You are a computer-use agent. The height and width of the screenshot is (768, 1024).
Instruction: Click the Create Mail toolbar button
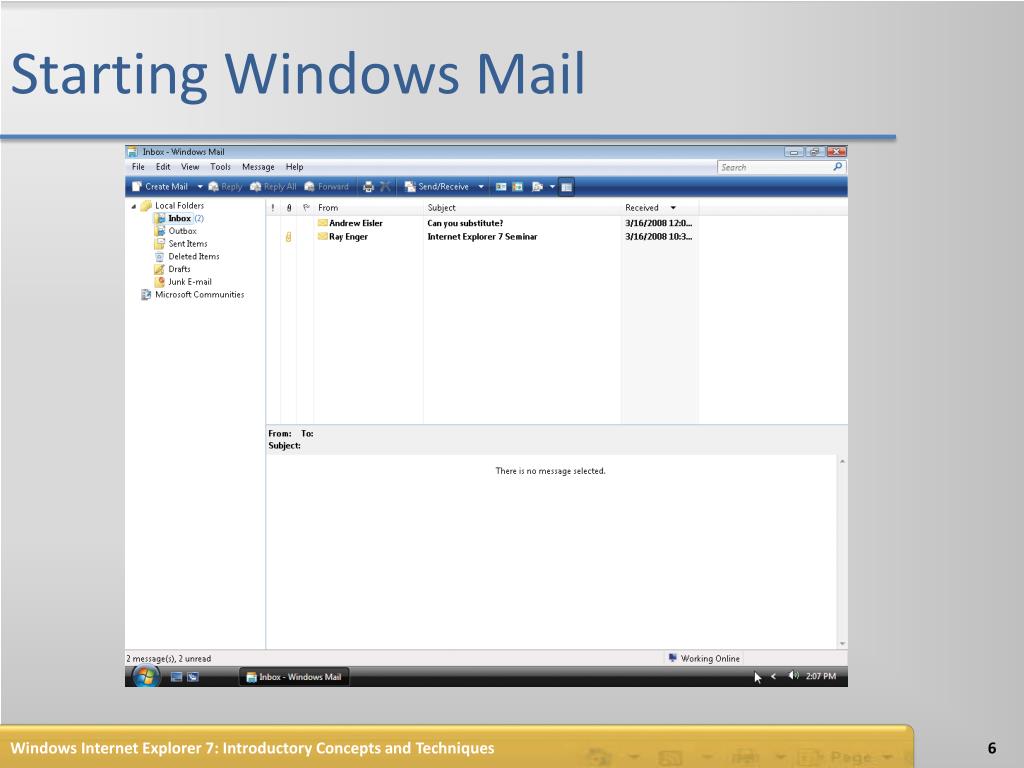click(160, 187)
